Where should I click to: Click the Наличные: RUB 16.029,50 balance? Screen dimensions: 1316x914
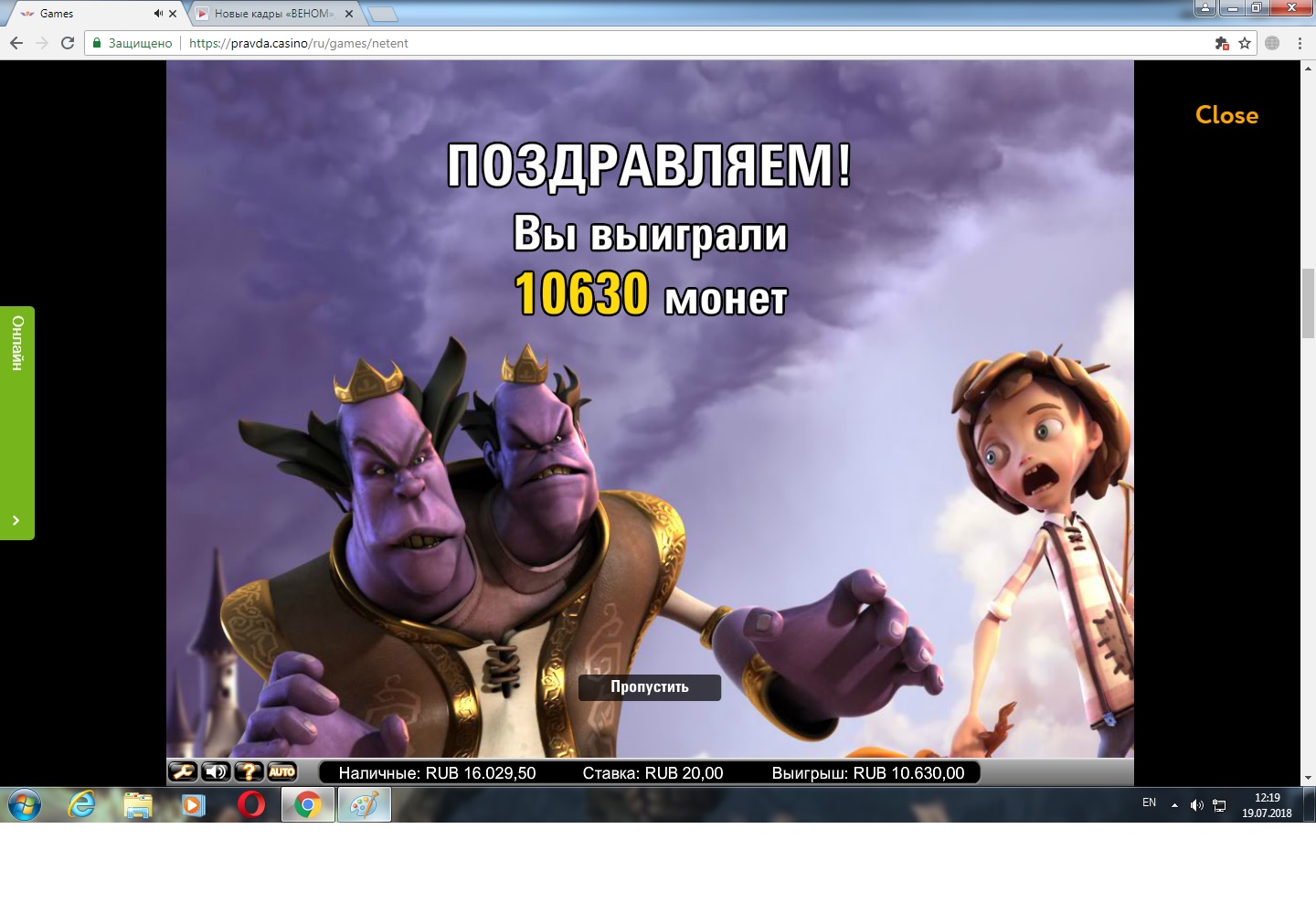point(437,773)
